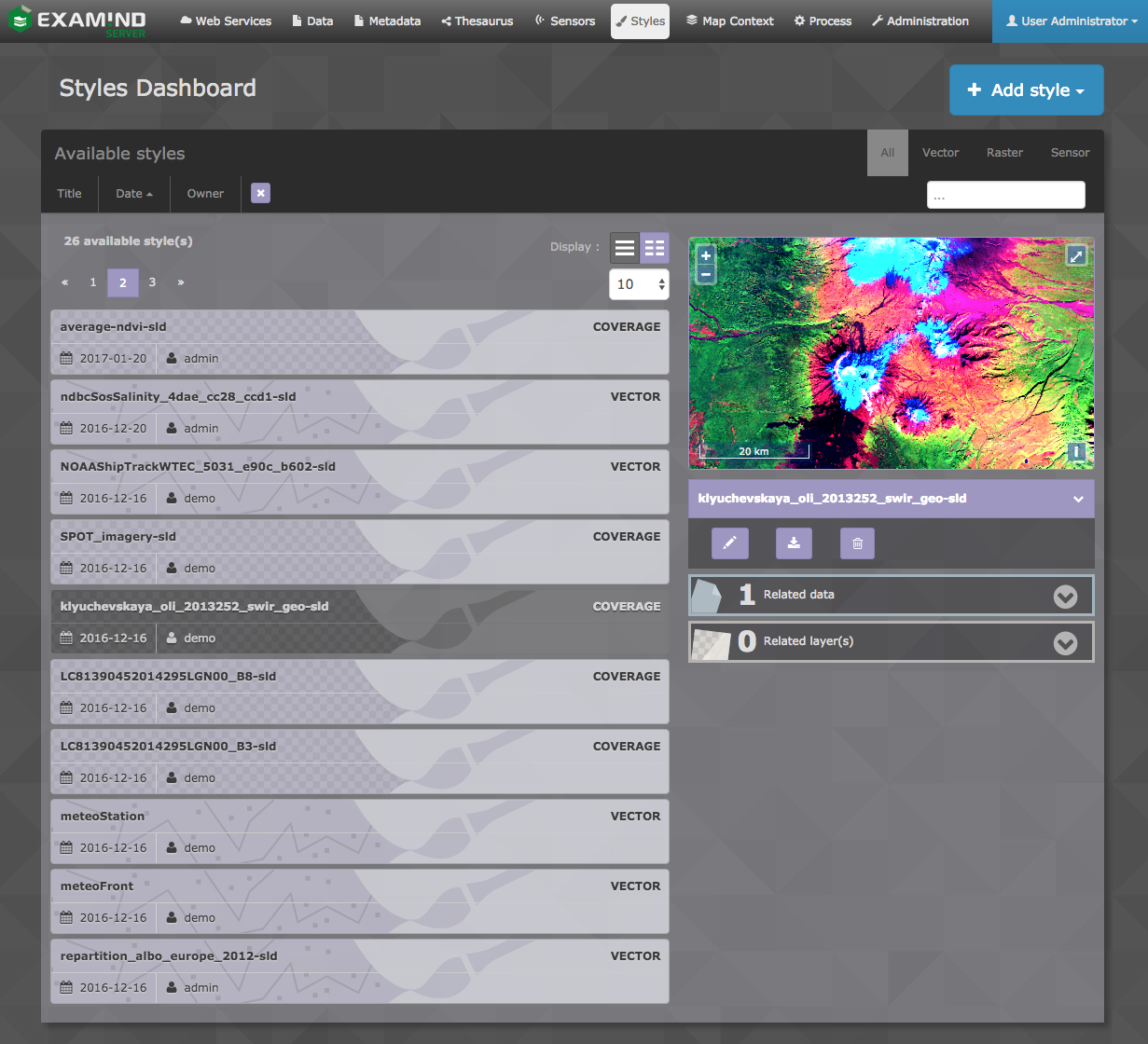Filter styles by Raster tab
Screen dimensions: 1148x1044
[x=1004, y=153]
